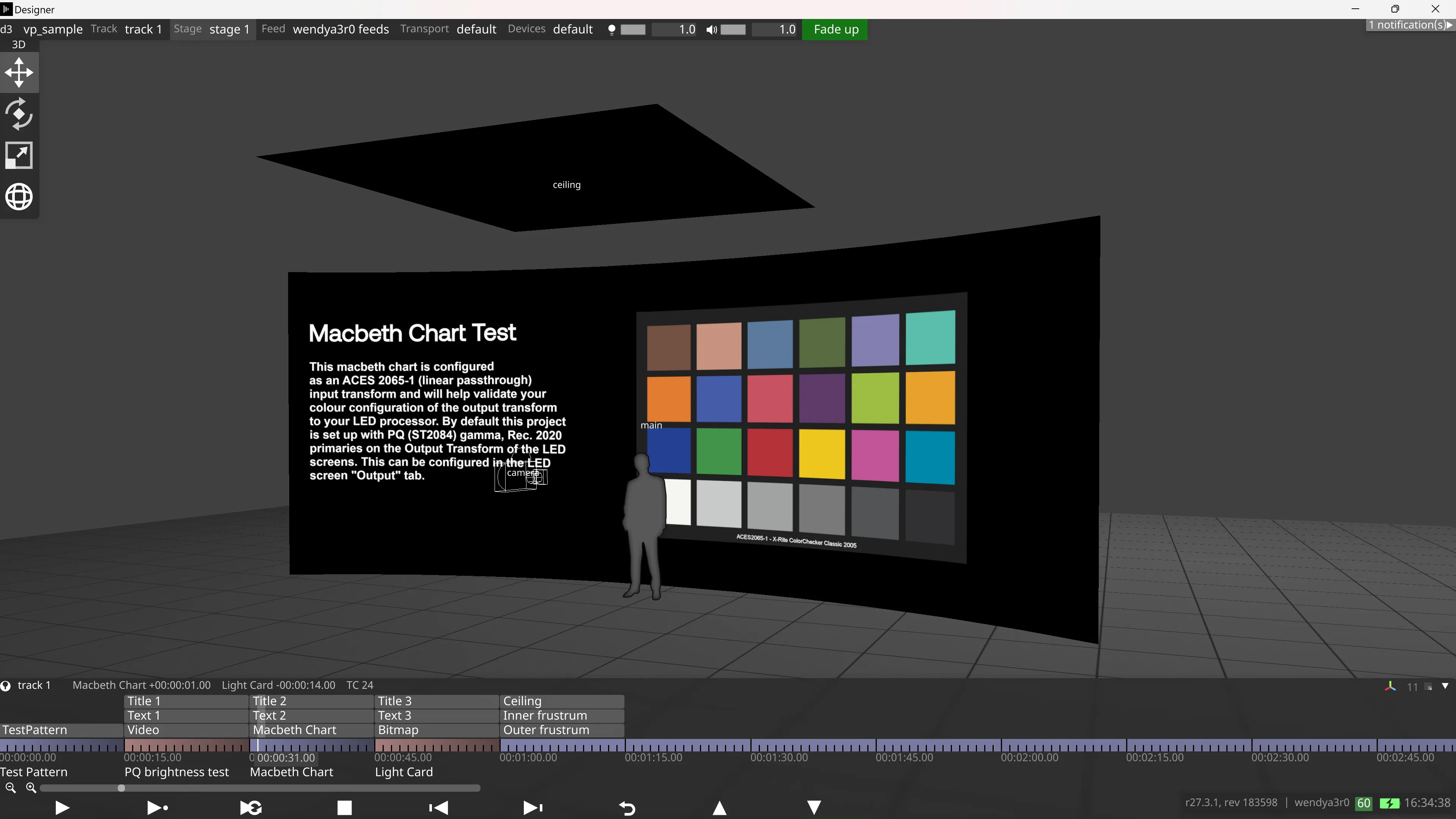
Task: Mute audio via the speaker toggle
Action: pyautogui.click(x=712, y=29)
